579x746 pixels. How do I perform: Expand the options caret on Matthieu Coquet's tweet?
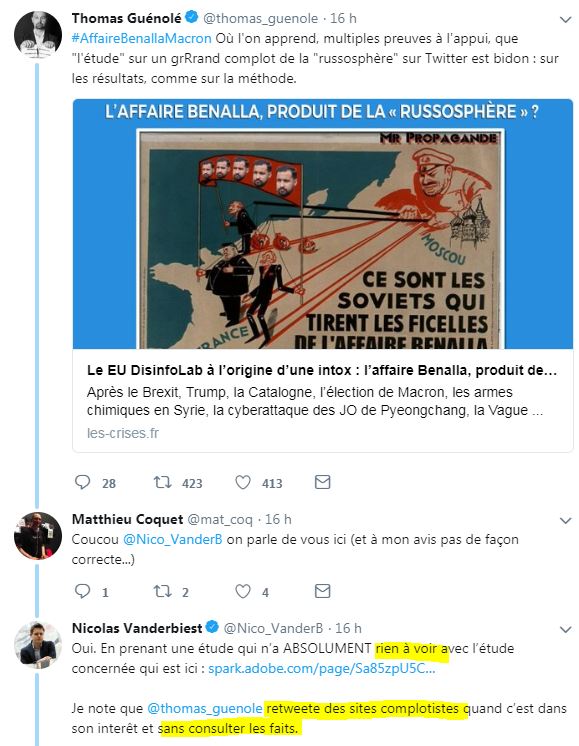click(x=565, y=520)
